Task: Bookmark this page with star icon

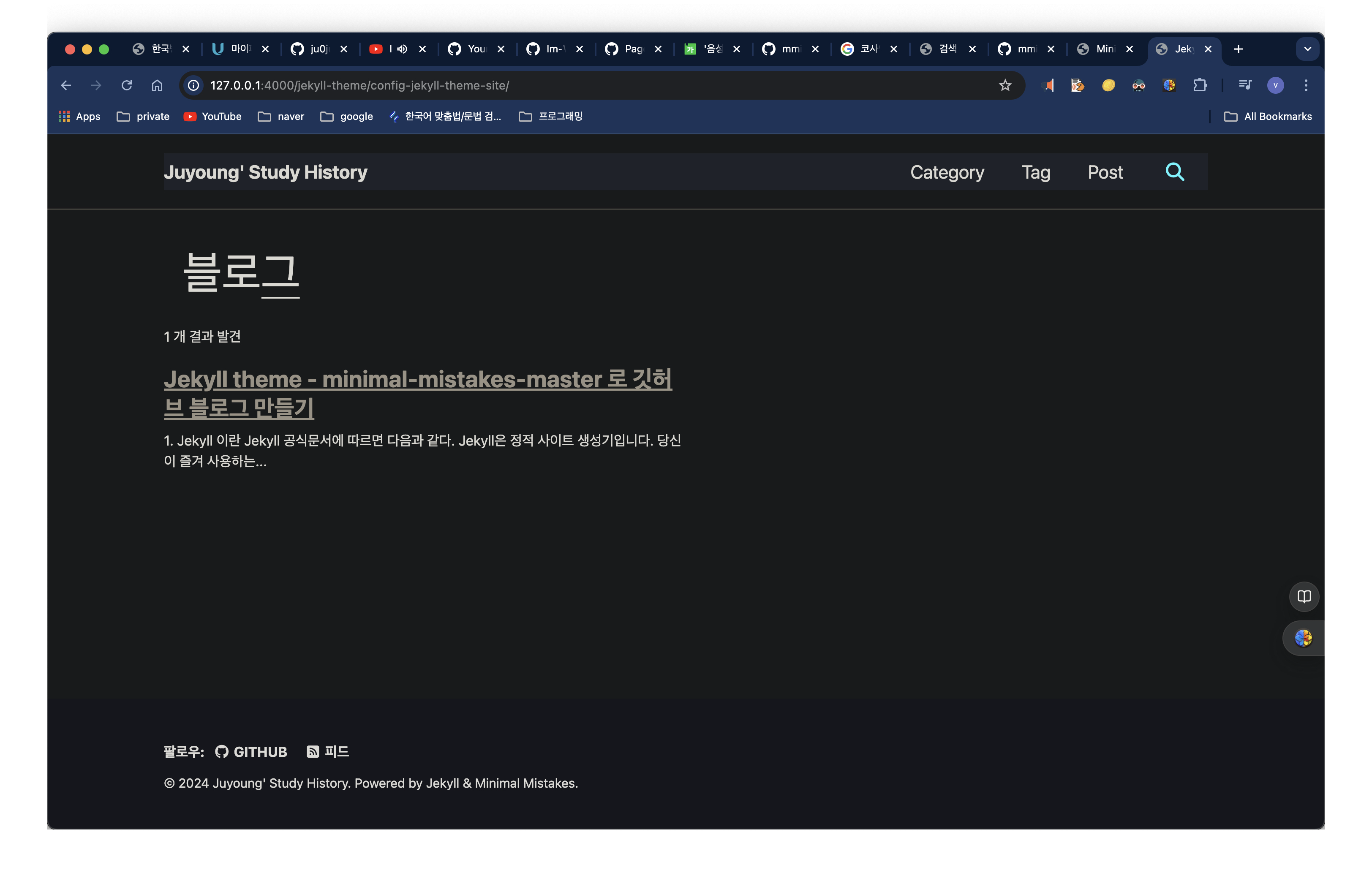Action: coord(1005,85)
